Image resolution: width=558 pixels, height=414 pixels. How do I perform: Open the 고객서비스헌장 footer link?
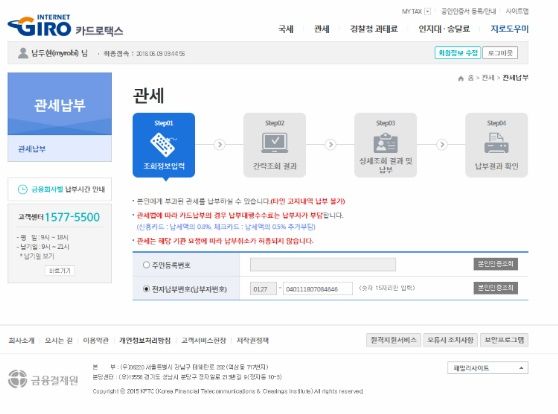204,341
